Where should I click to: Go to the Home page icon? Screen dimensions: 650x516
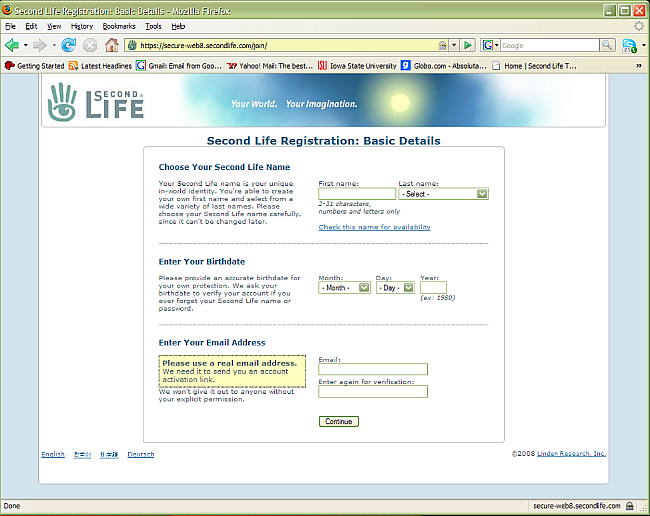pos(112,45)
